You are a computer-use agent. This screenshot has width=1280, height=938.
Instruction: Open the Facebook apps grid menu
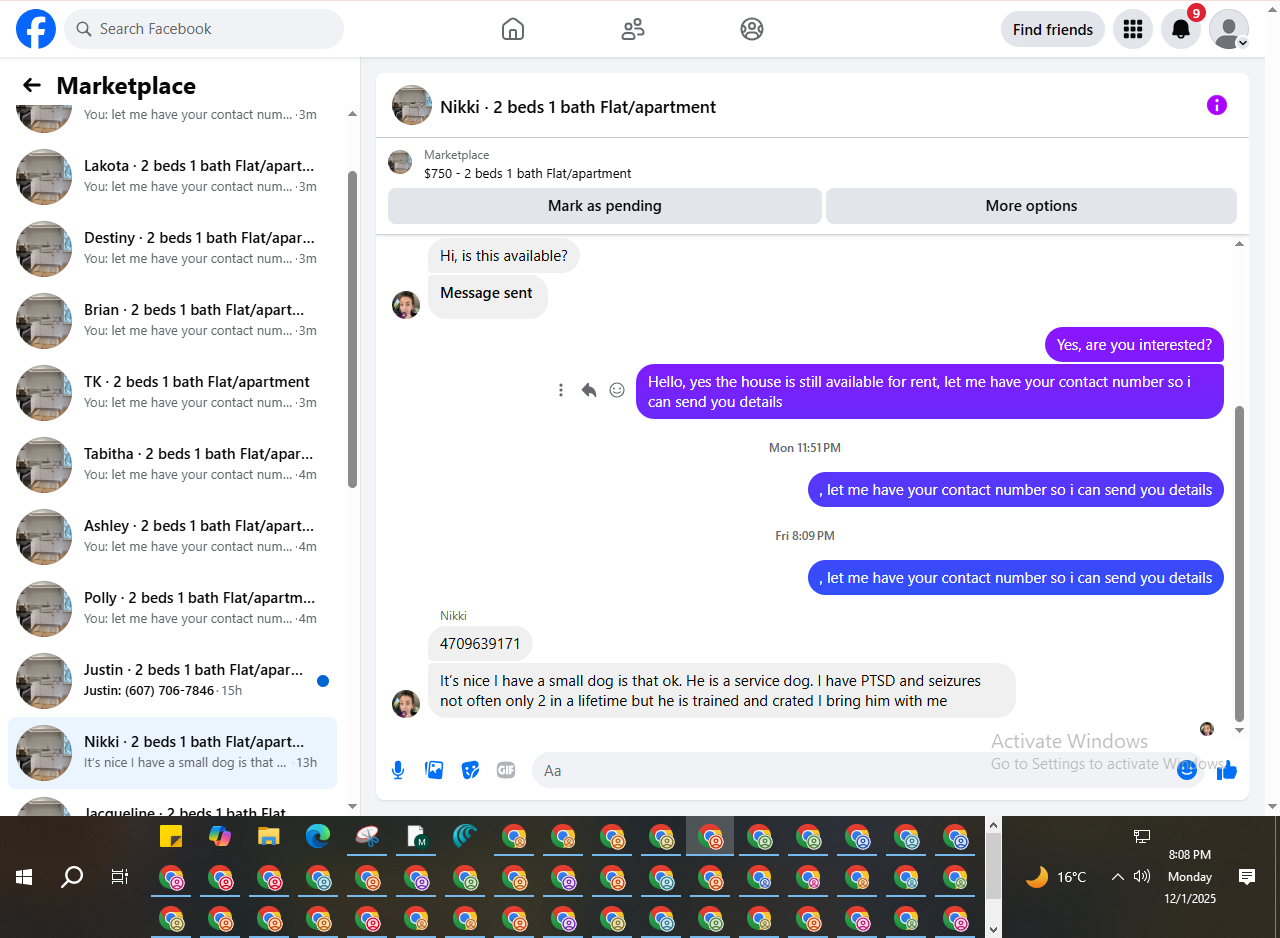(x=1133, y=29)
